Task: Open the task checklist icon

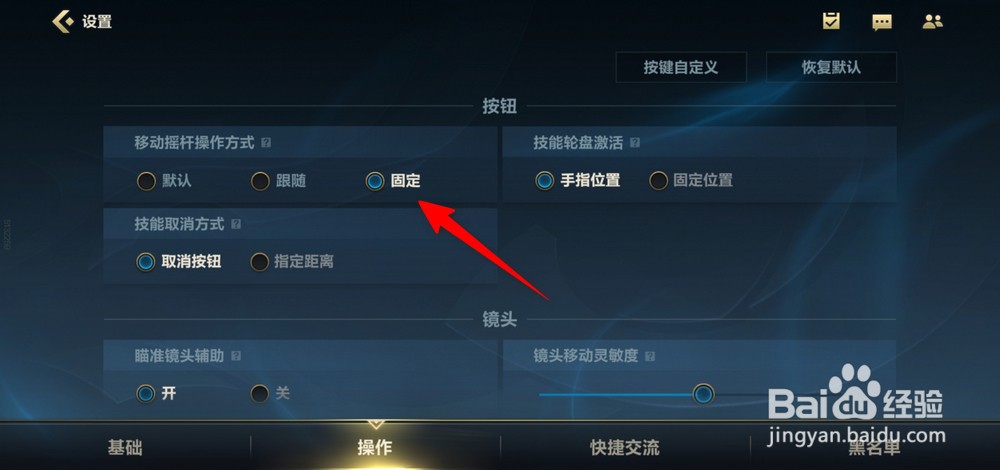Action: (x=831, y=21)
